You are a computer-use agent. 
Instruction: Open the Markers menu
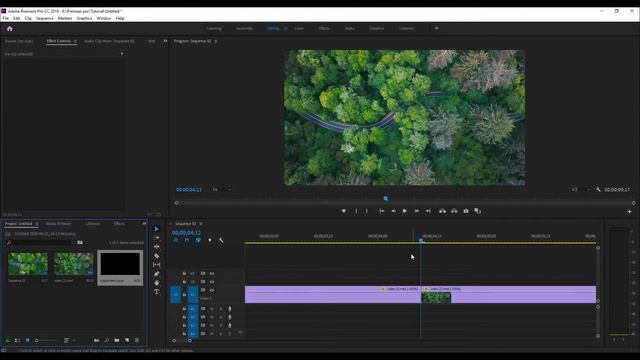64,18
